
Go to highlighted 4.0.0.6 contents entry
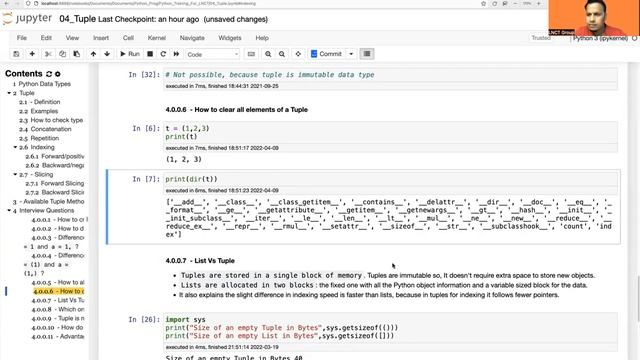pyautogui.click(x=58, y=291)
